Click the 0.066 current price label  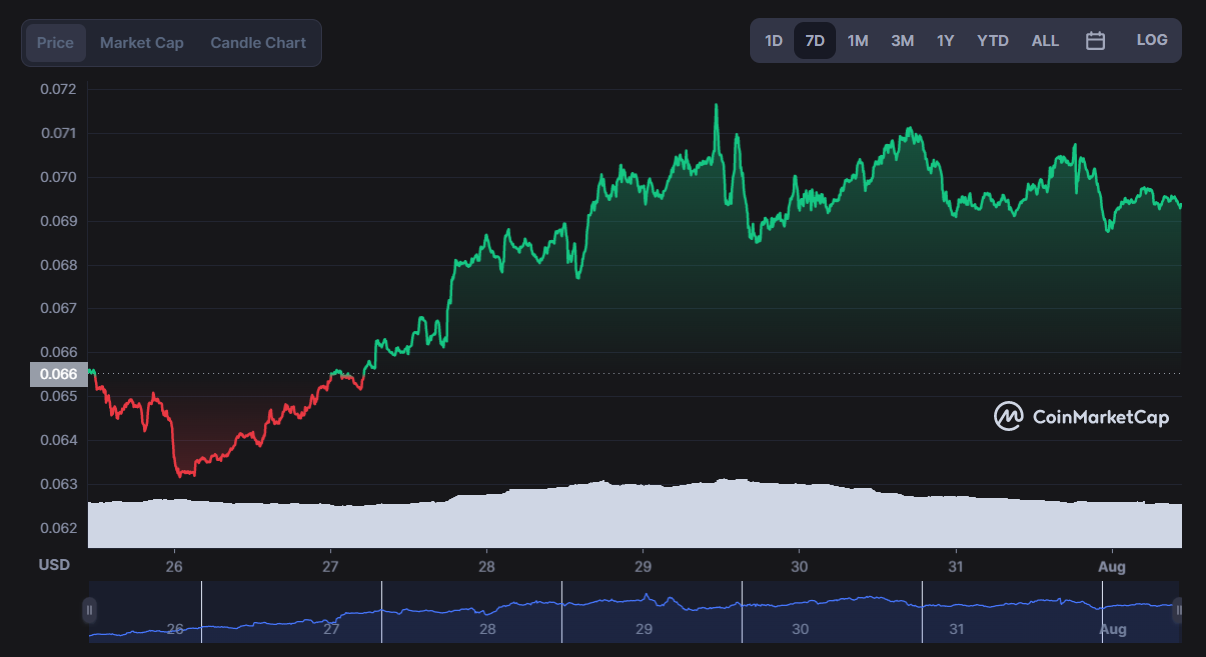pyautogui.click(x=58, y=374)
